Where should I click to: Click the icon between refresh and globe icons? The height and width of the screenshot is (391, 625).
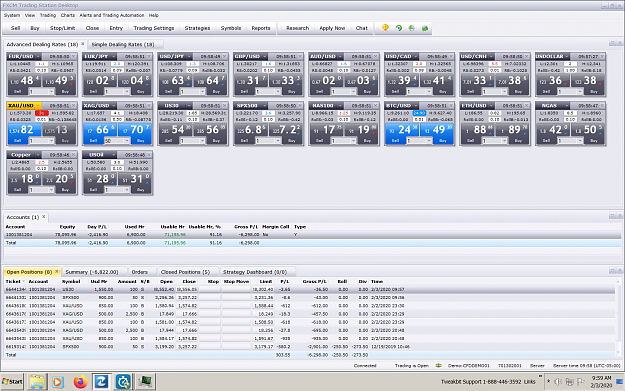pos(412,28)
